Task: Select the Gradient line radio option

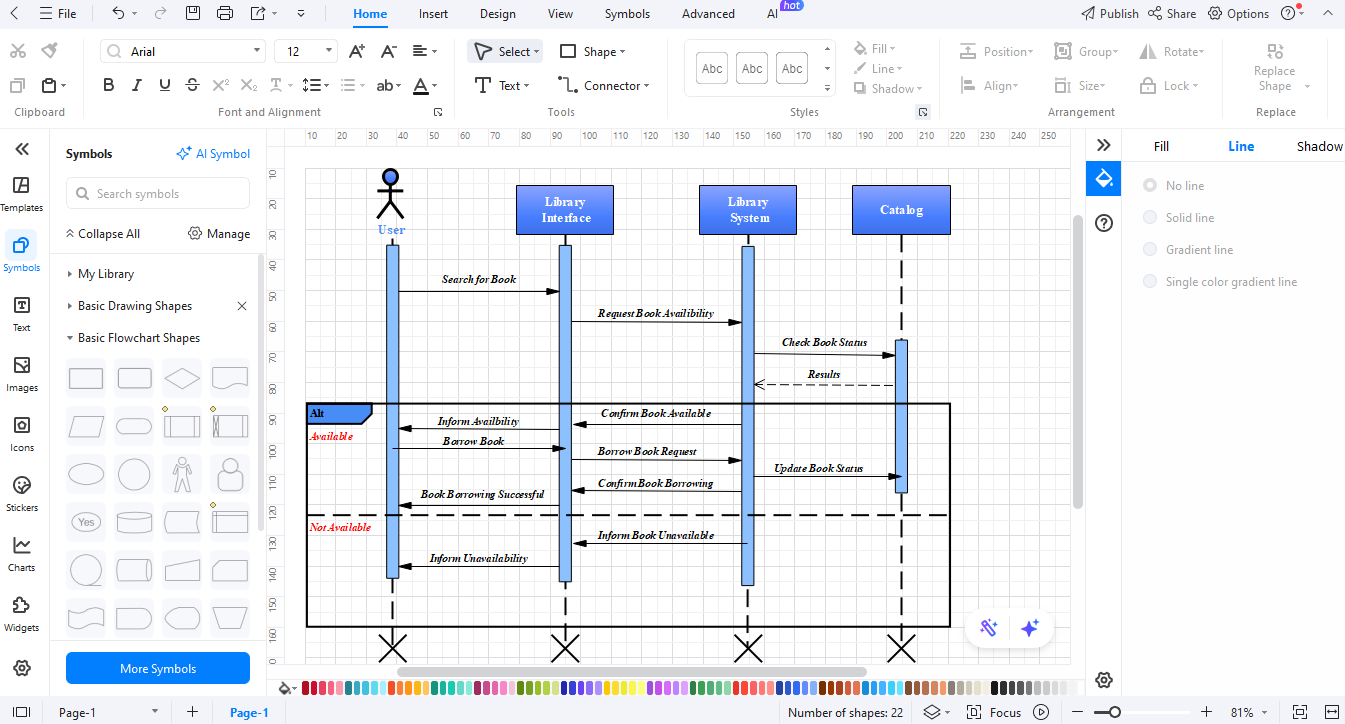Action: point(1150,250)
